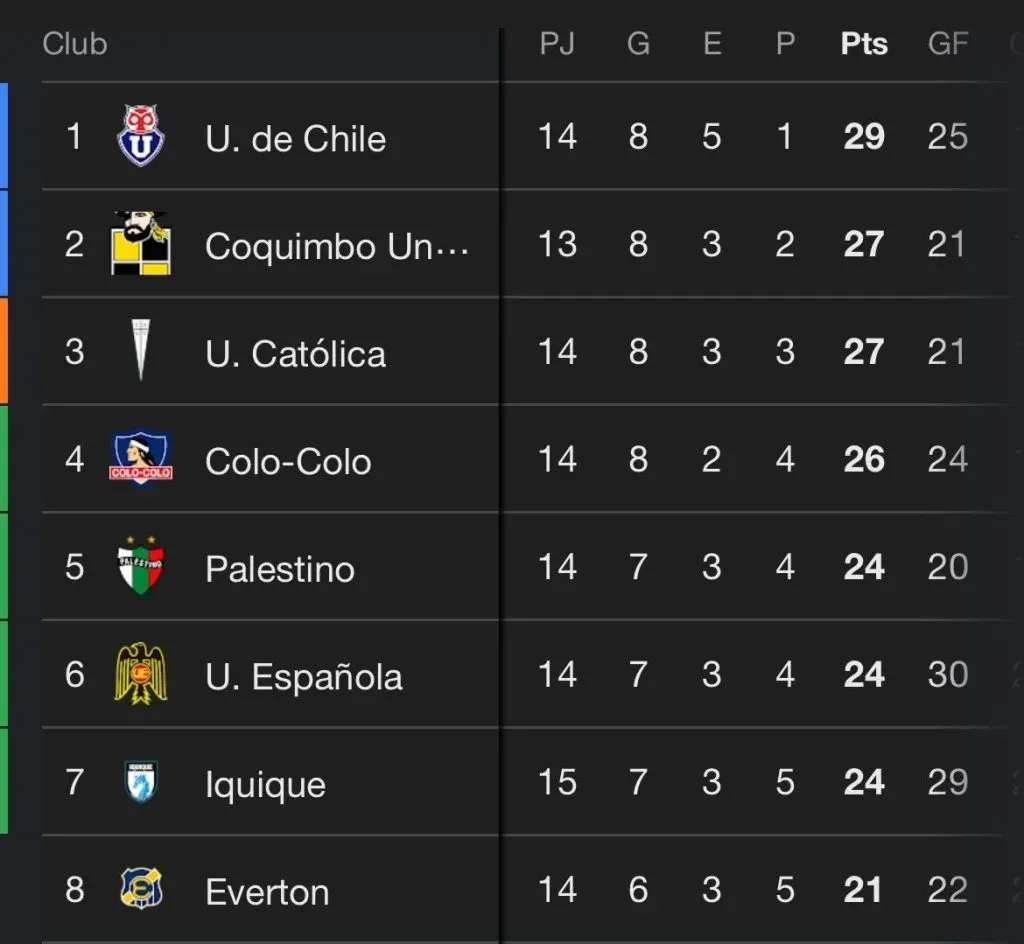This screenshot has height=944, width=1024.
Task: Select the PJ column header
Action: click(x=557, y=44)
